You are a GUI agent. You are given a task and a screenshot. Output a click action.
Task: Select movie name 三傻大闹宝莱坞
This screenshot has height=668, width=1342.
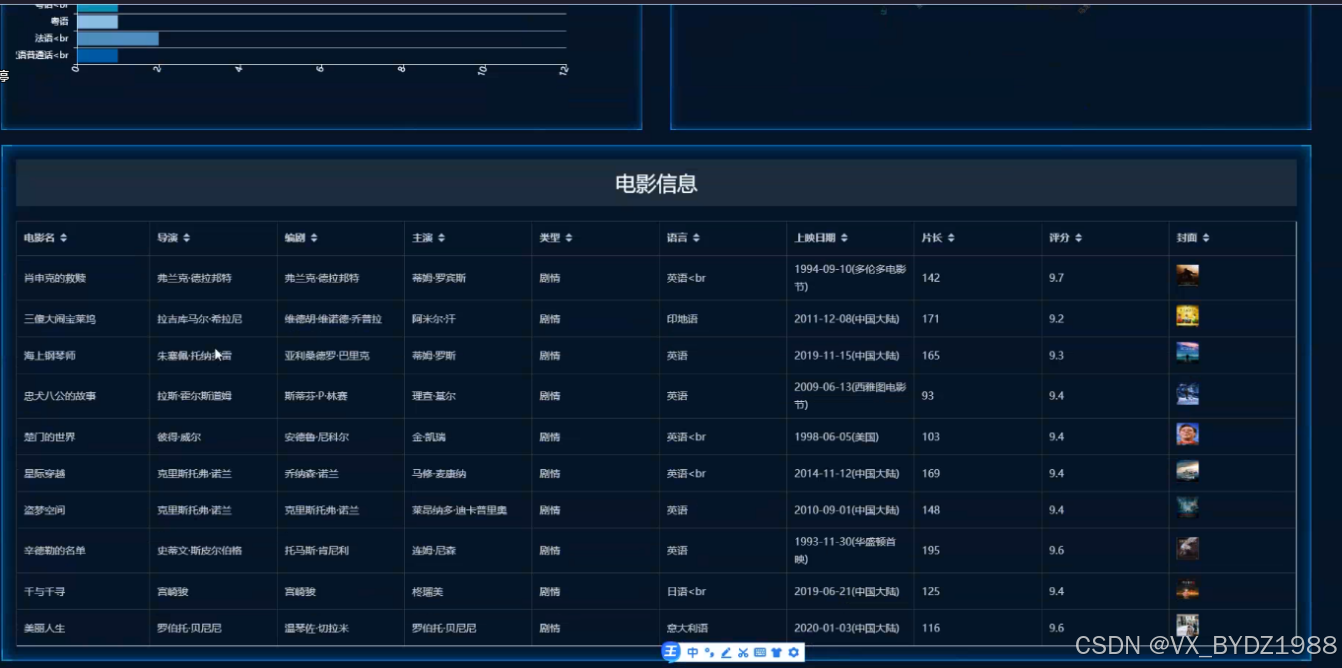[x=60, y=319]
